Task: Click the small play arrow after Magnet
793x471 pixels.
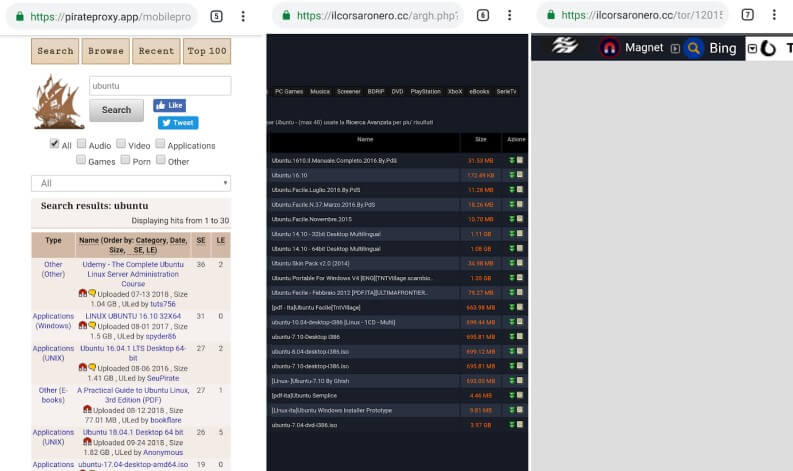Action: 675,49
